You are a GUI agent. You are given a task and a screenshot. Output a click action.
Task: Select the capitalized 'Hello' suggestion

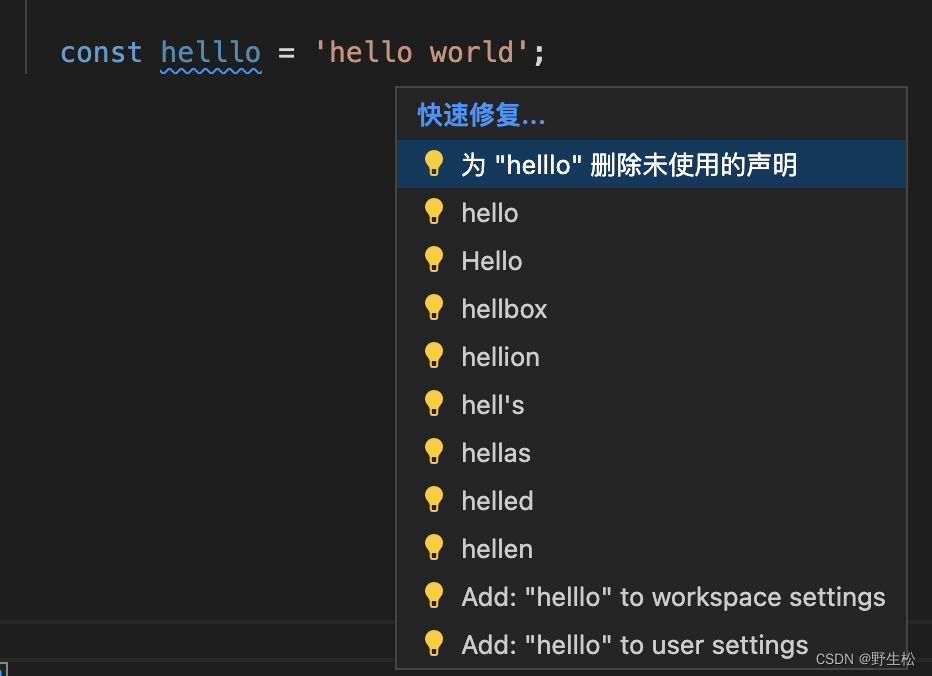(651, 260)
